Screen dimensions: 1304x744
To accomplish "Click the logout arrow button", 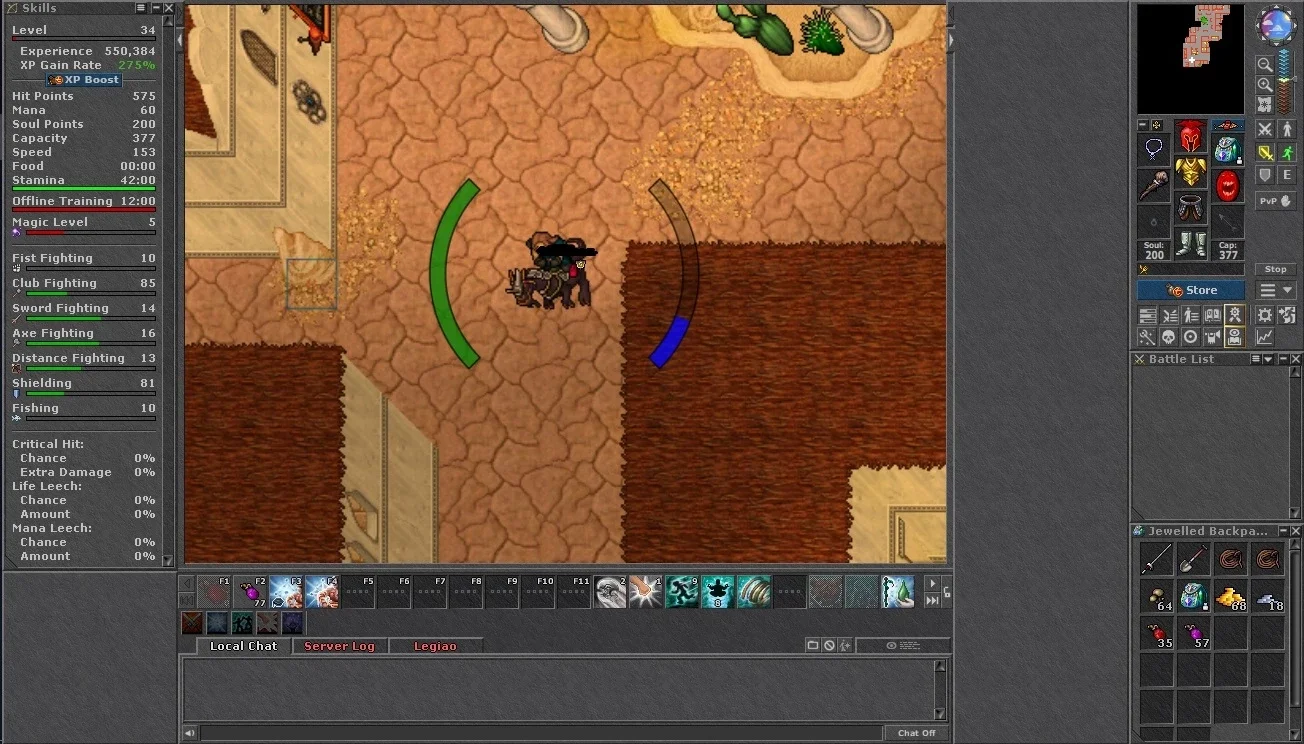I will (1287, 315).
